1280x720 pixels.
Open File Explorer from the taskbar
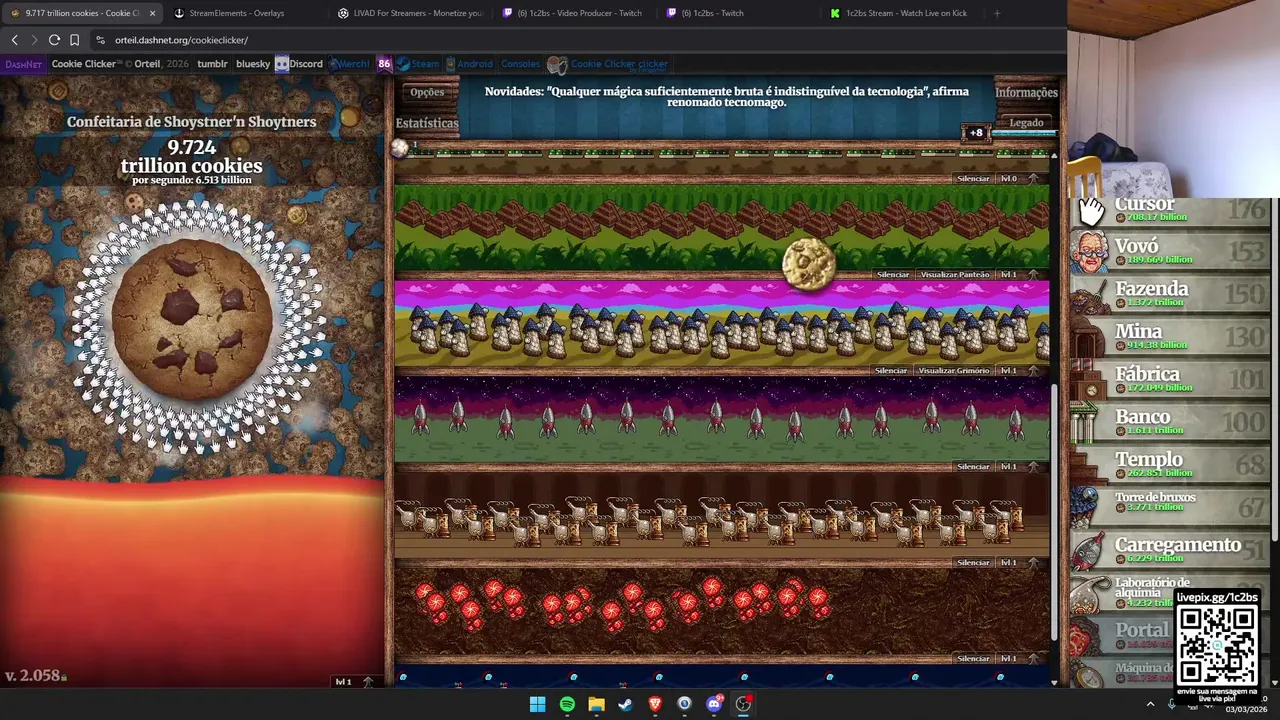[x=596, y=704]
